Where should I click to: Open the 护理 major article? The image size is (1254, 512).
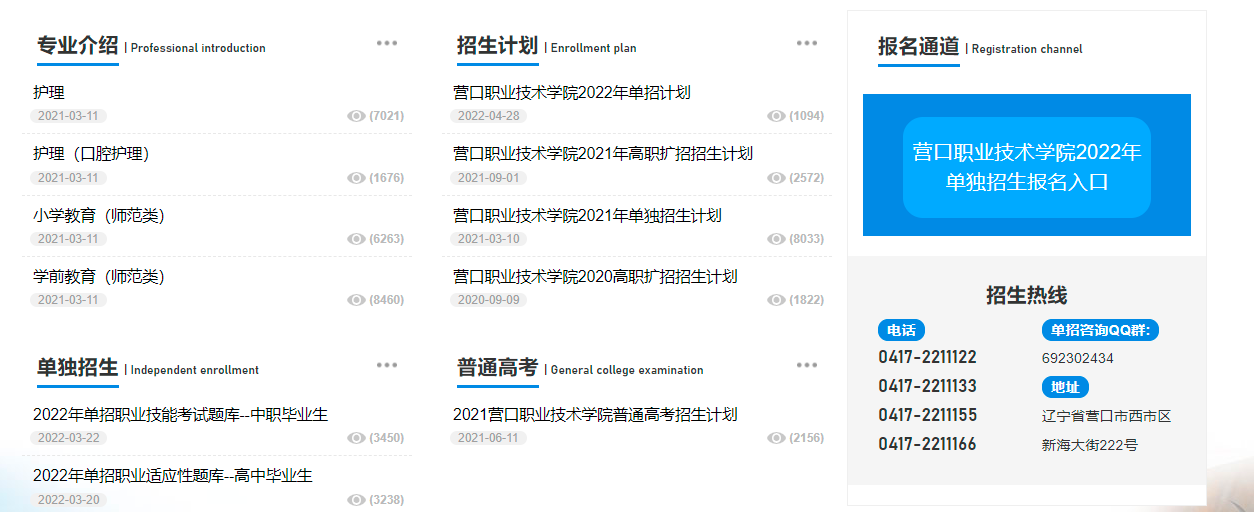(49, 92)
